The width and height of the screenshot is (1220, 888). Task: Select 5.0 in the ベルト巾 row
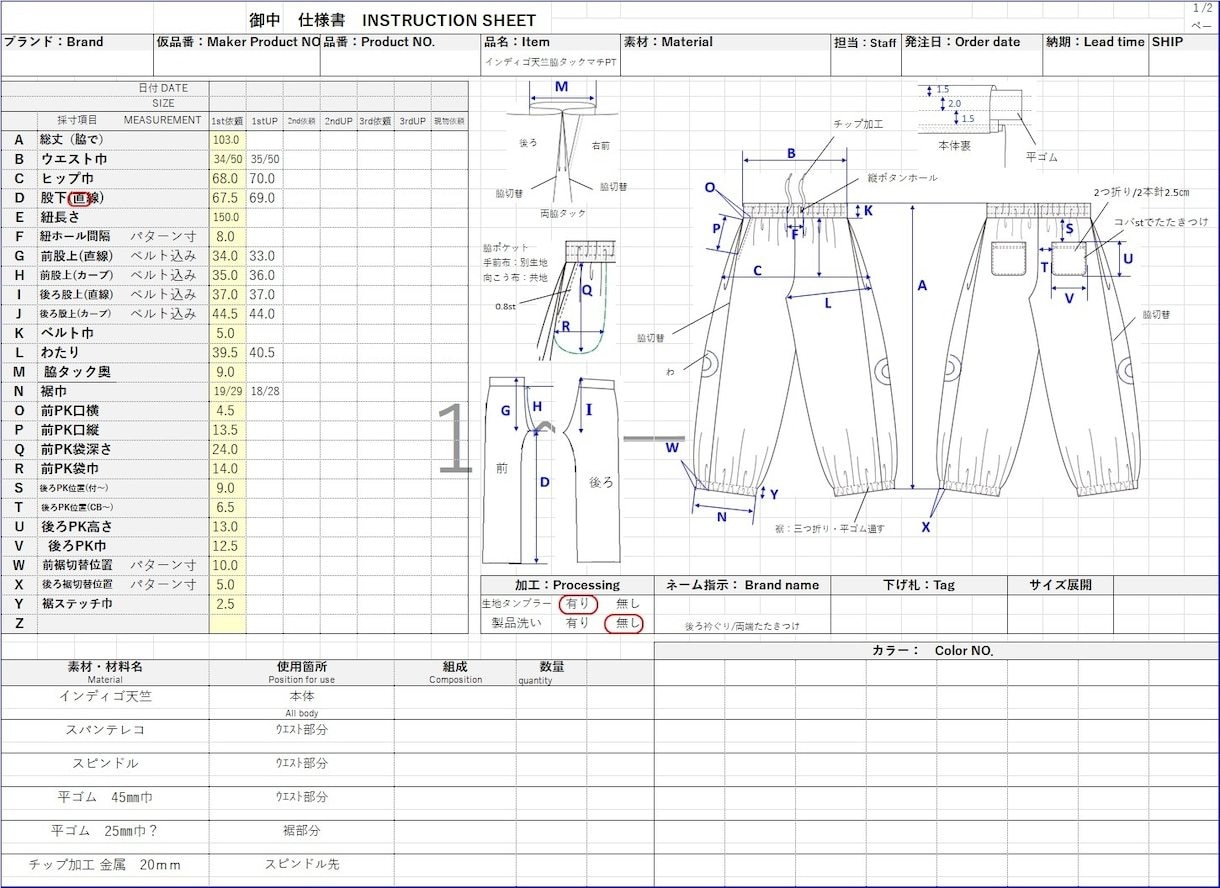coord(226,333)
